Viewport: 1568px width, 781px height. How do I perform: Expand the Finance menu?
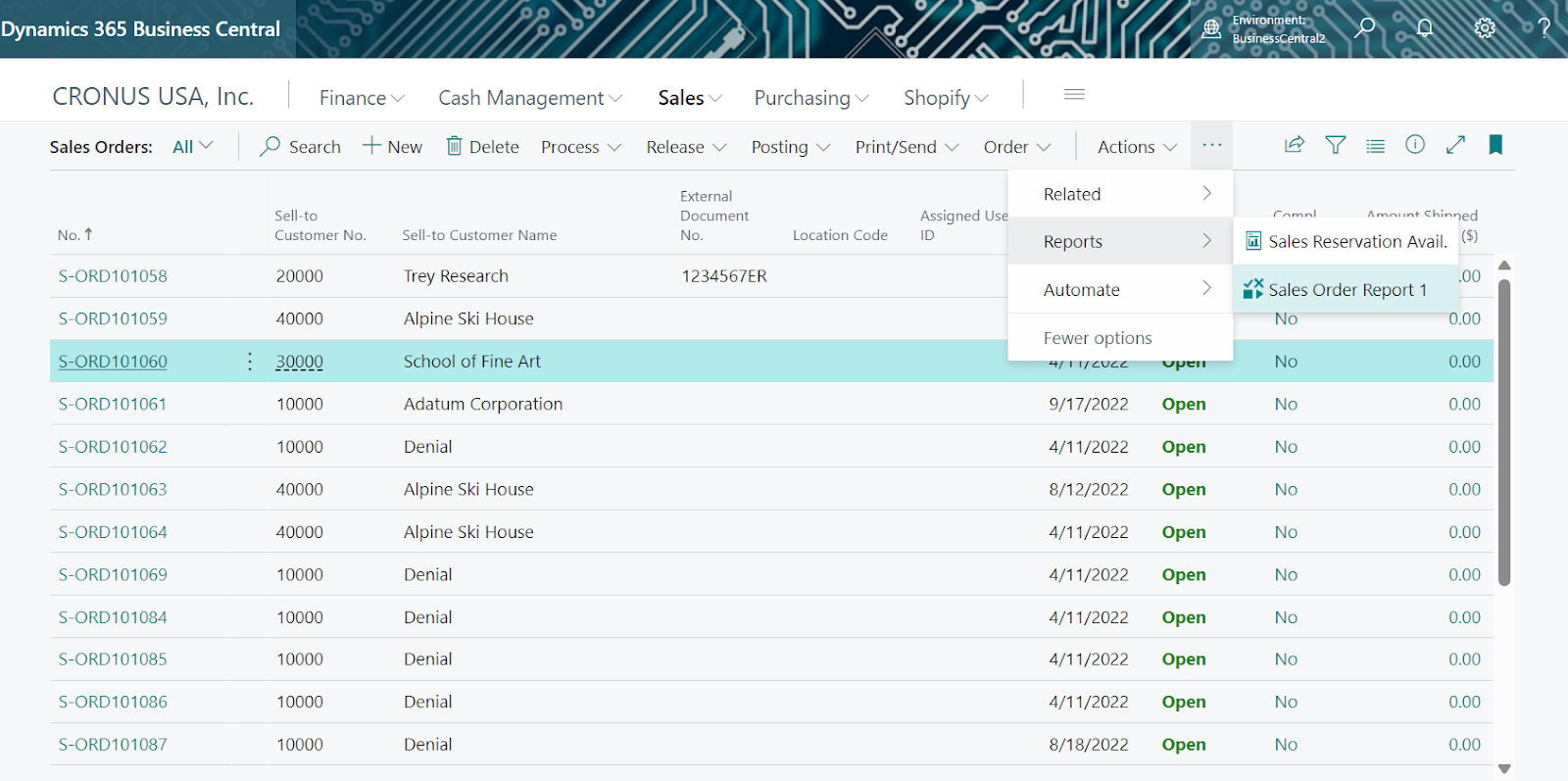(362, 98)
